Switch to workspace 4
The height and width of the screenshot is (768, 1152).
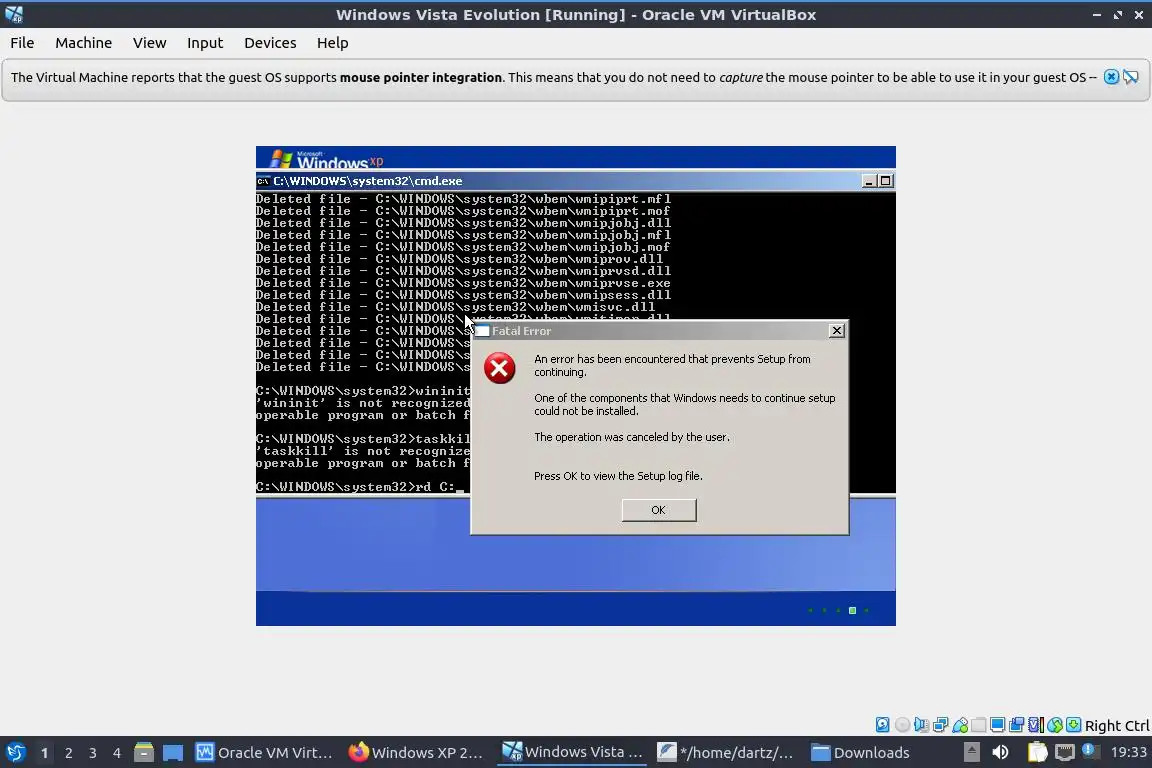click(x=117, y=753)
